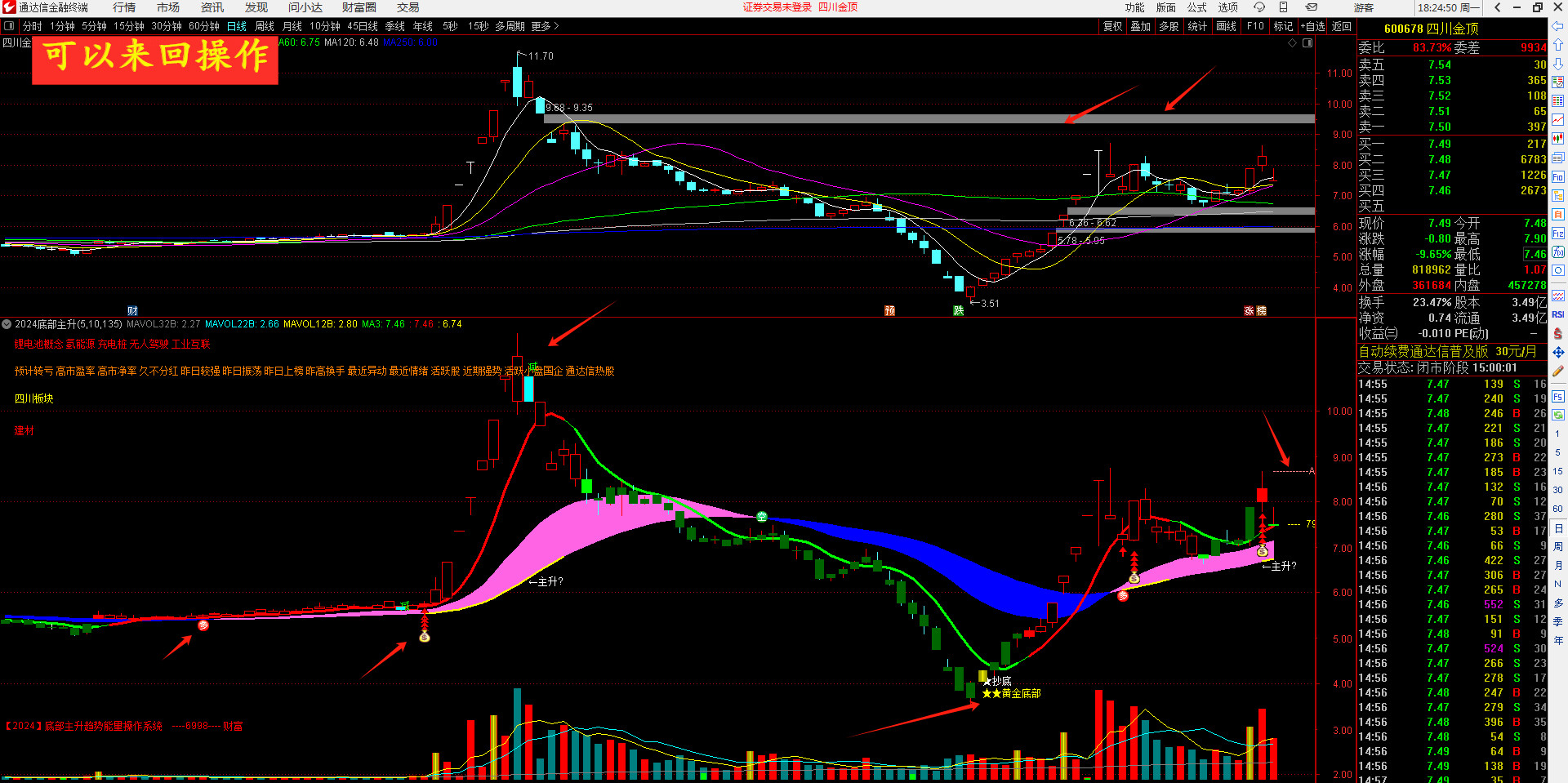Click the F5 sidebar icon
This screenshot has height=783, width=1568.
[x=1558, y=396]
